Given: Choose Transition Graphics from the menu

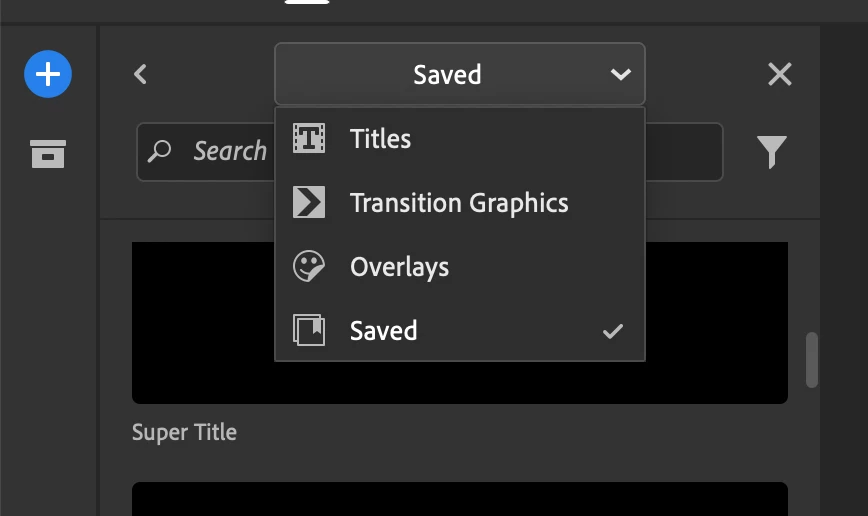Looking at the screenshot, I should pos(460,203).
